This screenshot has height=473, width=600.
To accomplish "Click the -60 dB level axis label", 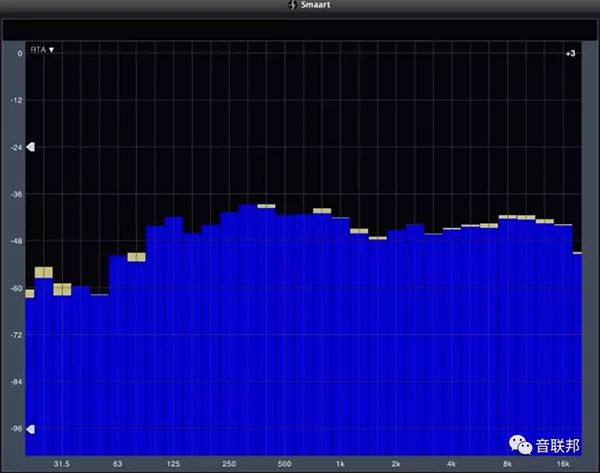I will (15, 288).
